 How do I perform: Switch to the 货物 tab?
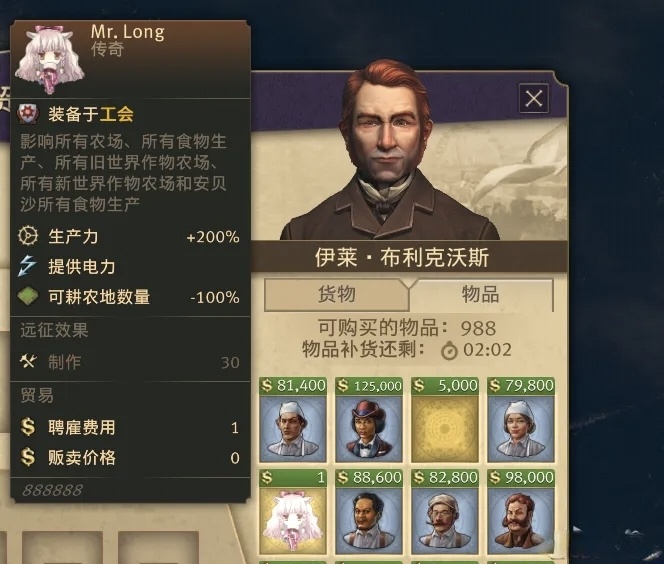(x=337, y=294)
